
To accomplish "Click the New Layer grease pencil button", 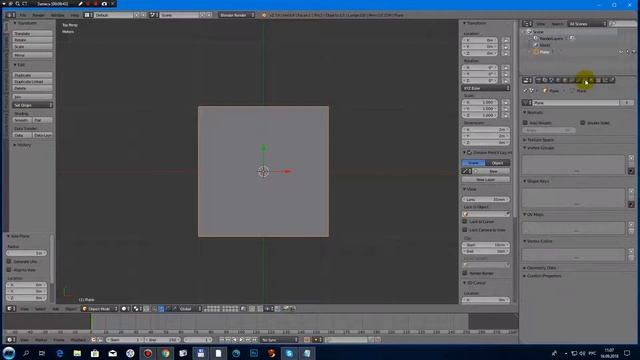I will [x=486, y=179].
